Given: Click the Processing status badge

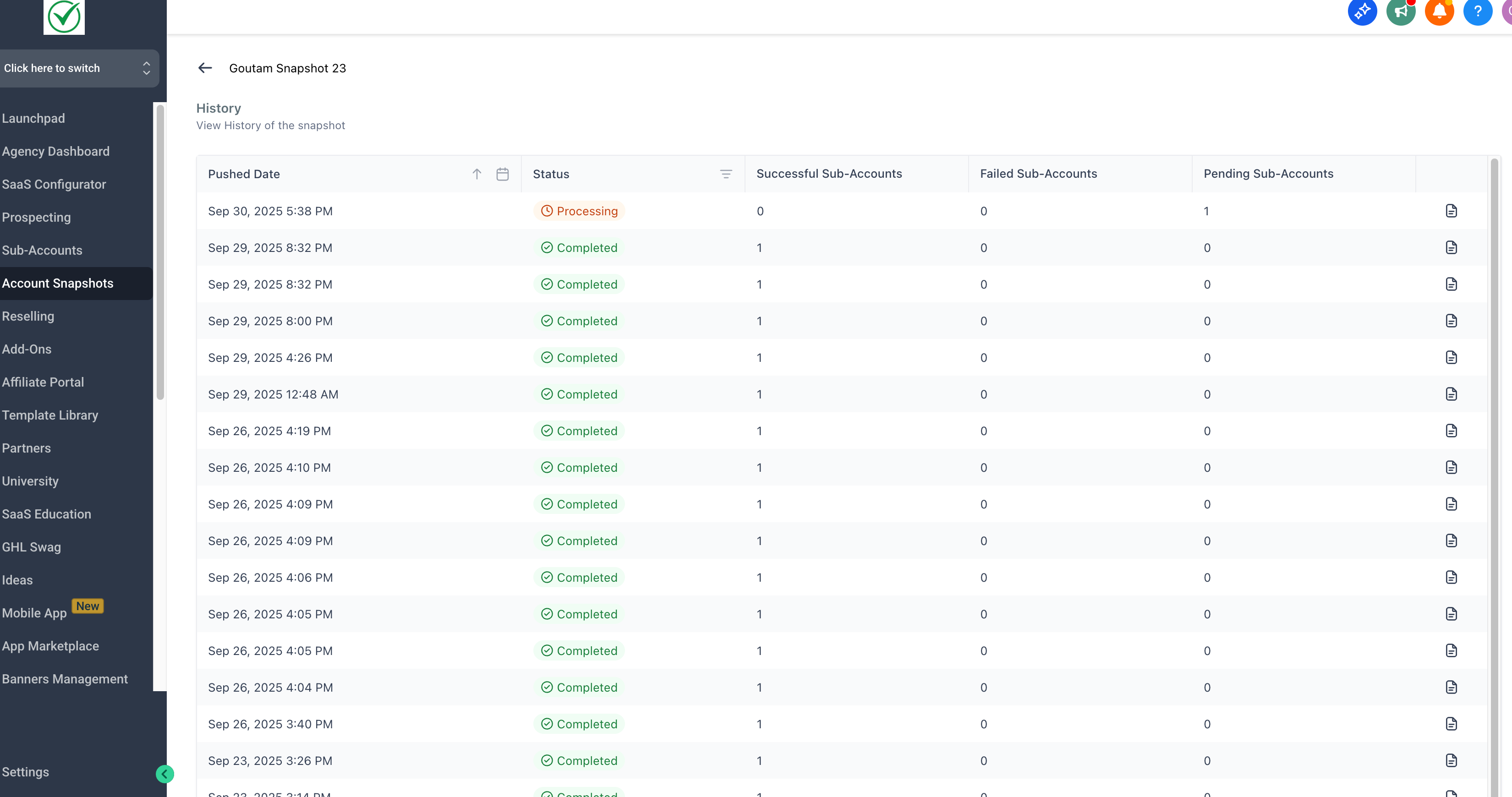Looking at the screenshot, I should pos(579,211).
